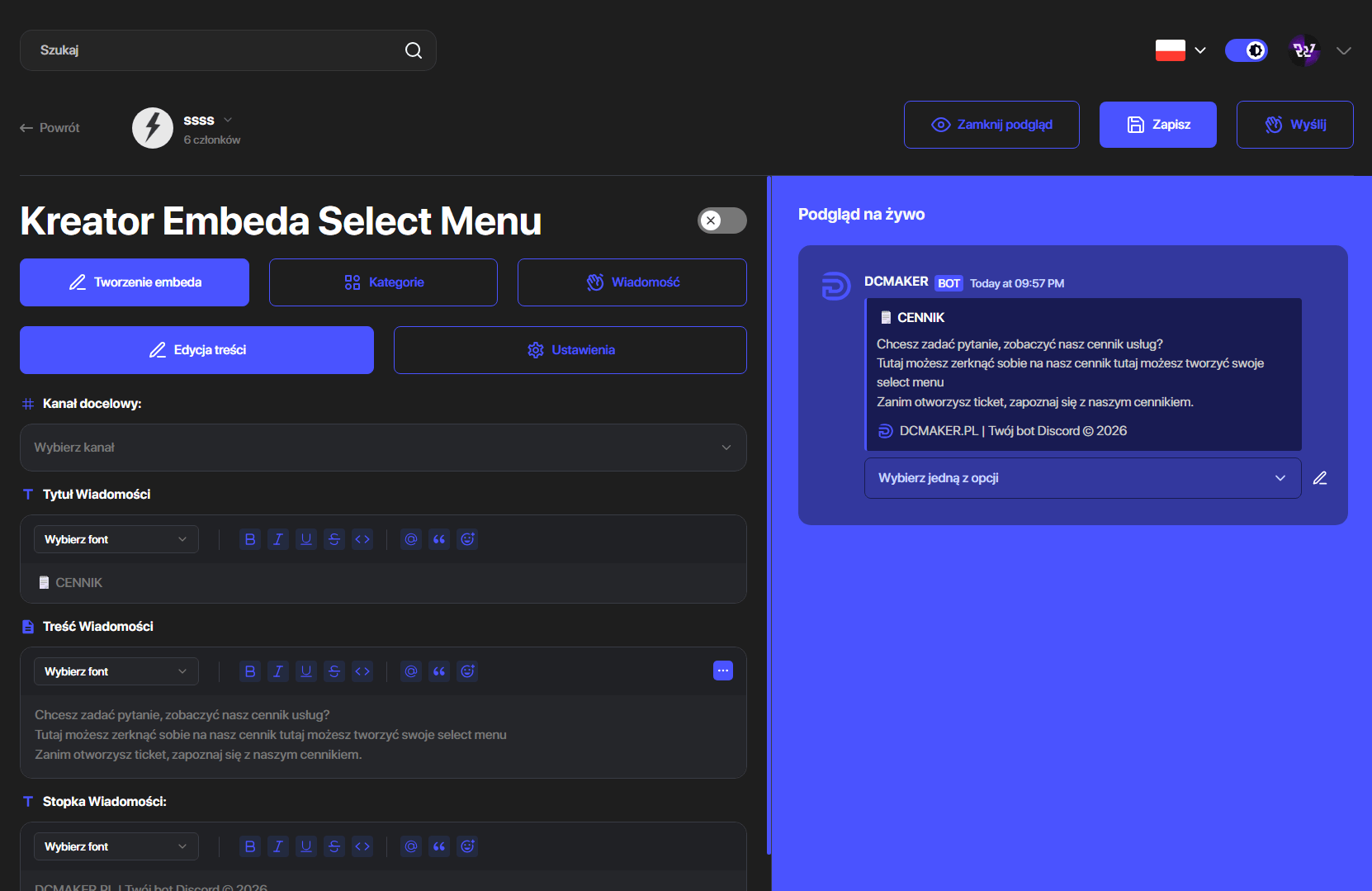Click the DCMAKER bot name in preview
1372x891 pixels.
coord(896,282)
